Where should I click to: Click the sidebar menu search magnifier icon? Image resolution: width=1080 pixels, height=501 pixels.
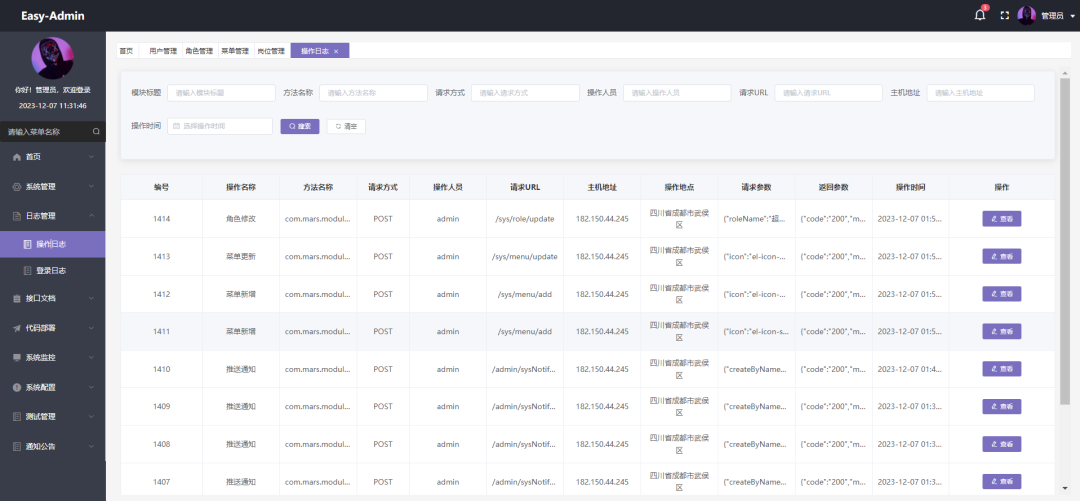[96, 132]
